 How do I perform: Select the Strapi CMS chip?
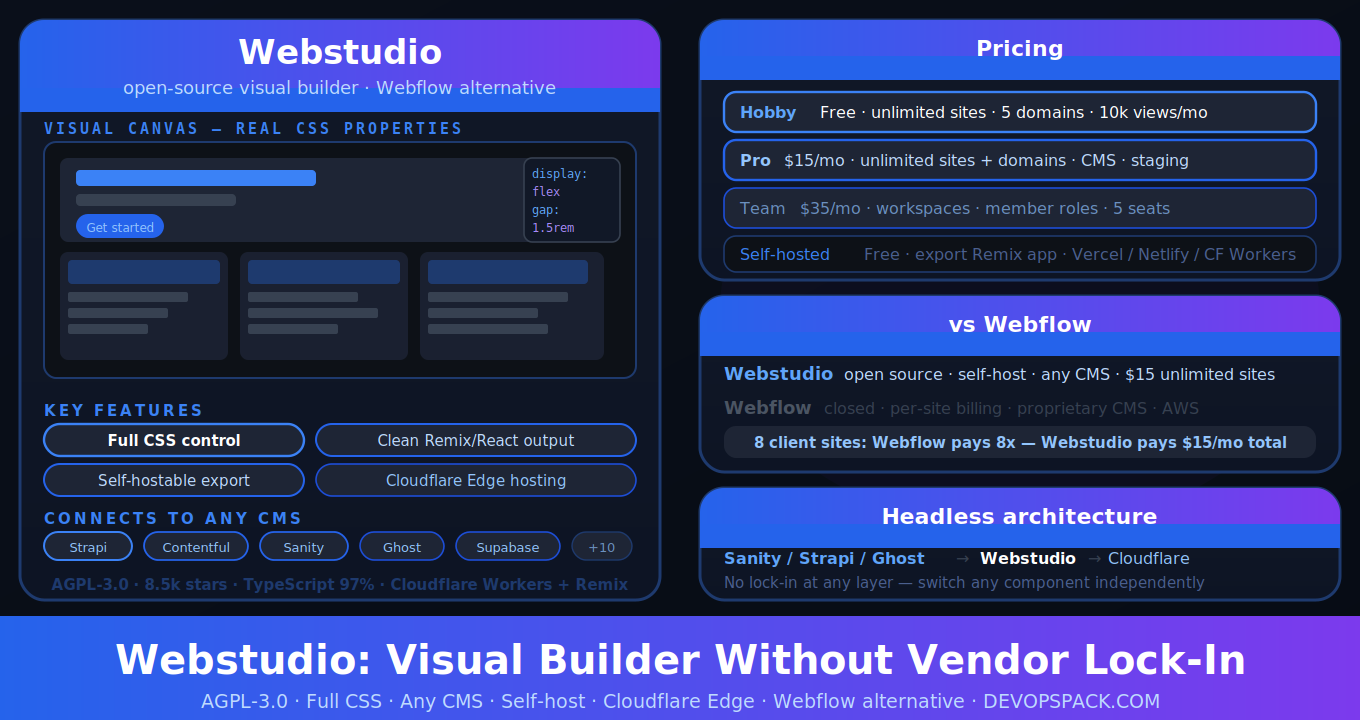(88, 547)
